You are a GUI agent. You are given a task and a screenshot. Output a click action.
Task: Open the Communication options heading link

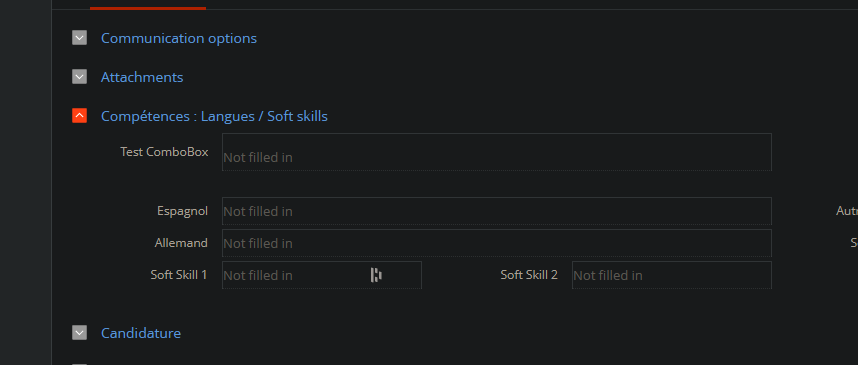[x=179, y=38]
